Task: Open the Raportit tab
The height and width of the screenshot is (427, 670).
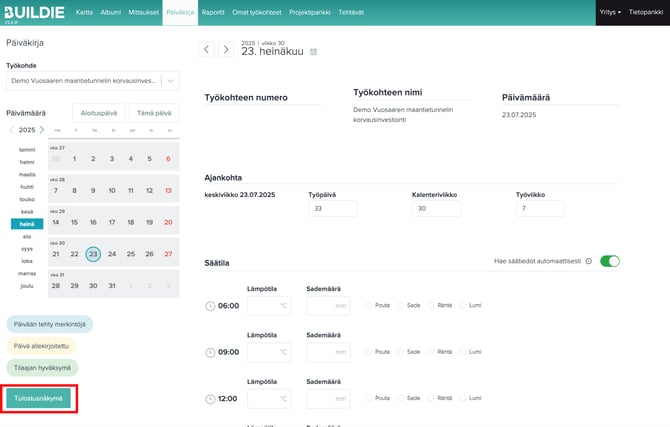Action: (x=212, y=12)
